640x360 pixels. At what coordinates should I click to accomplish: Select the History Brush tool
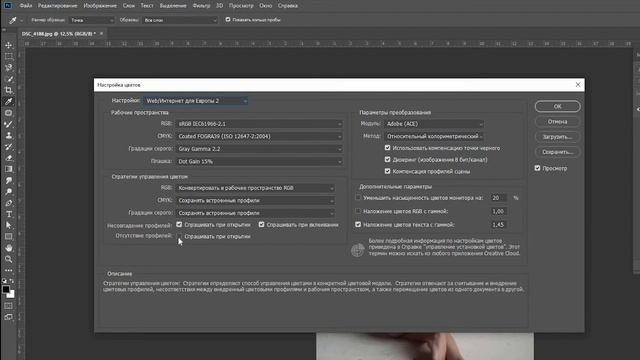click(x=9, y=147)
